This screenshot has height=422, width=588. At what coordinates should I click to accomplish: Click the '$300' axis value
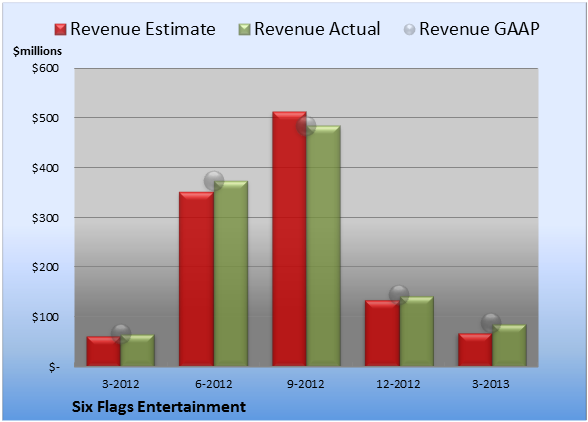click(45, 218)
